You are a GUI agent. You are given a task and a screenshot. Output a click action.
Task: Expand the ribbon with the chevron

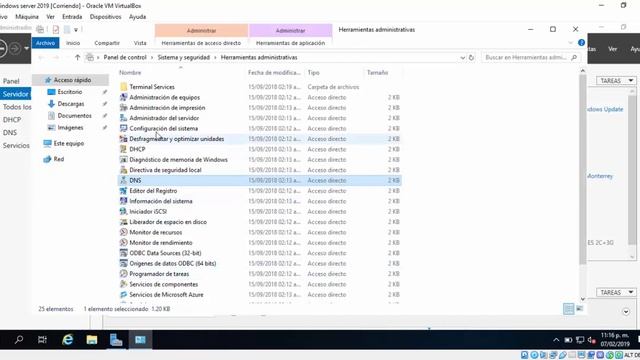[x=571, y=43]
